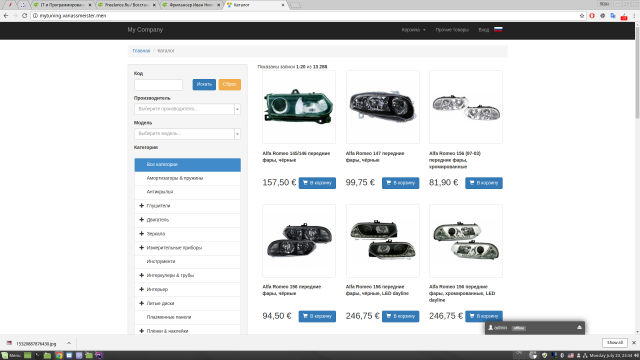Add Alfa Romeo 147 headlights to cart

pyautogui.click(x=400, y=183)
